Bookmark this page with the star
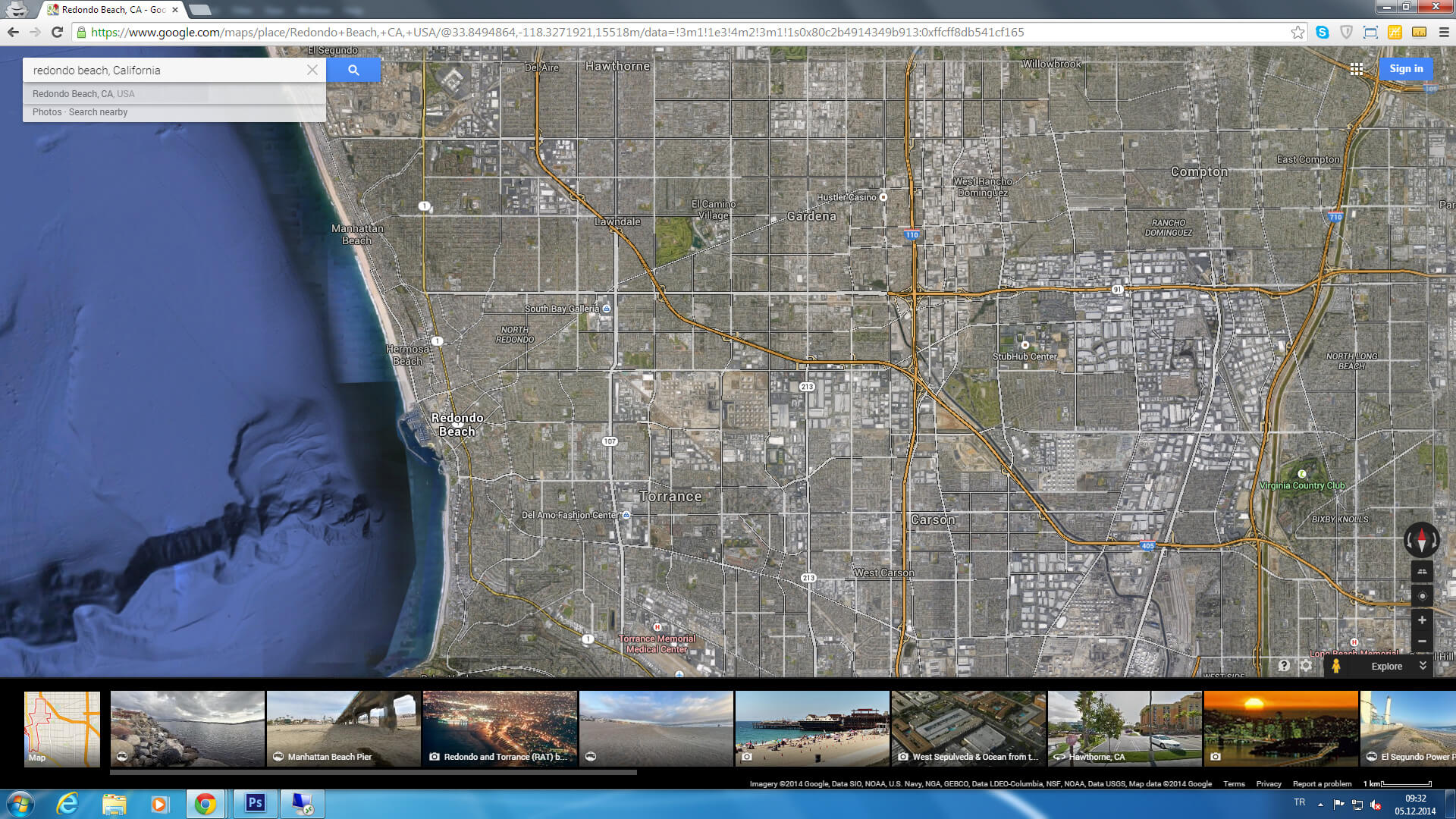Screen dimensions: 1456x819 pyautogui.click(x=1298, y=32)
